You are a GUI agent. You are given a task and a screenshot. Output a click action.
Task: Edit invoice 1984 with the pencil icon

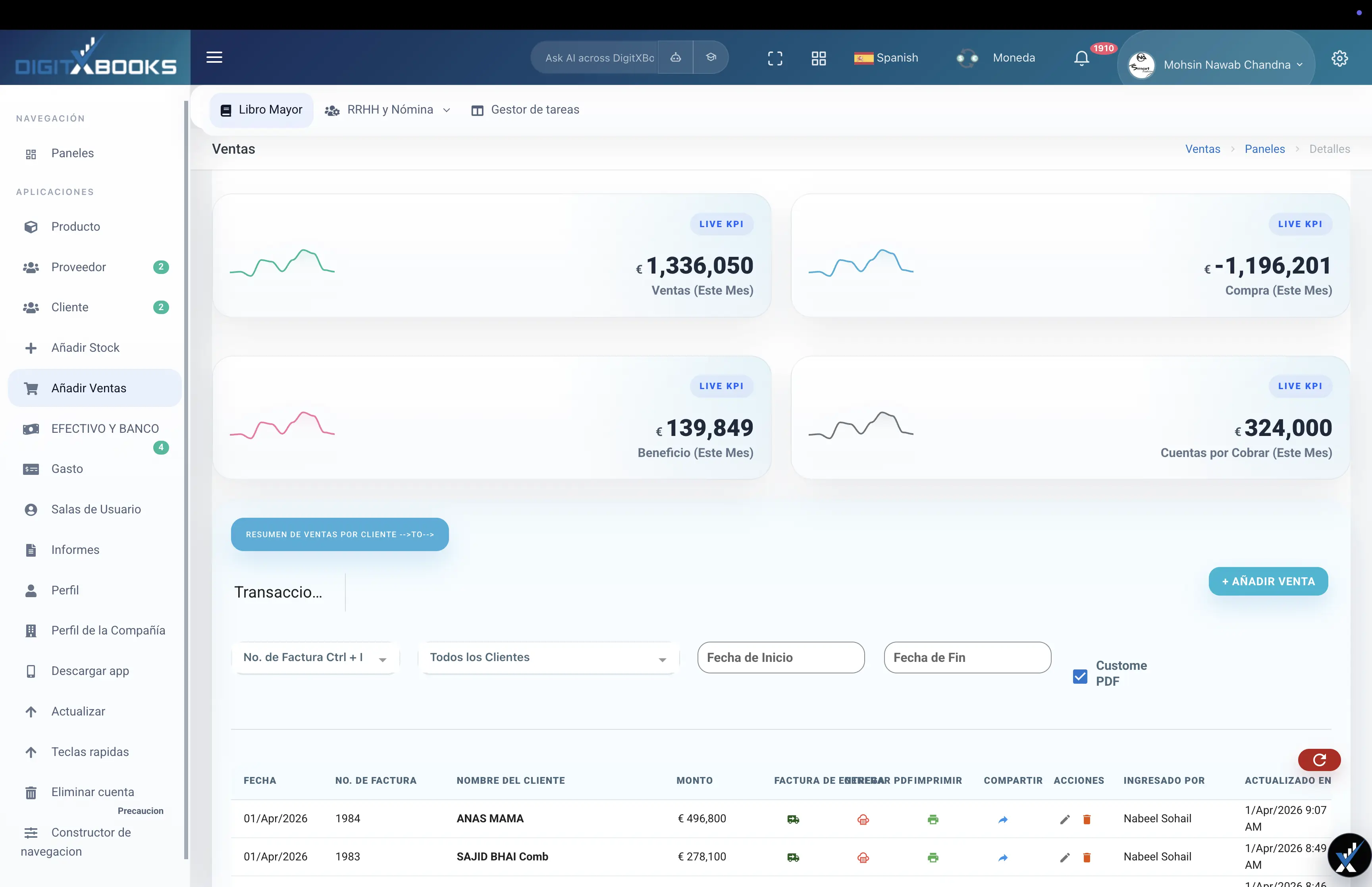[x=1065, y=819]
